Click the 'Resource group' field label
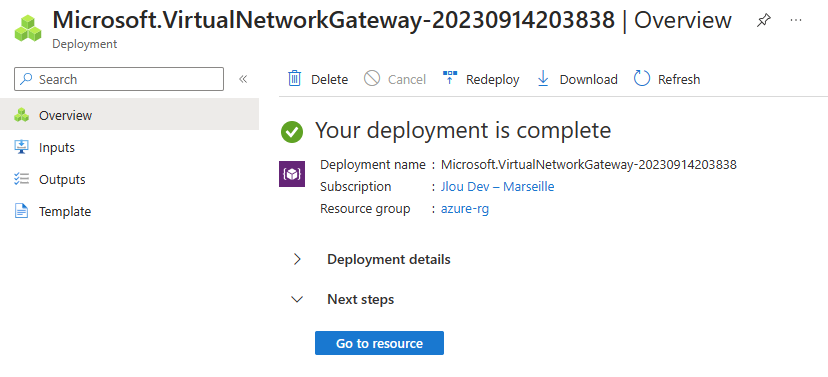 tap(365, 209)
